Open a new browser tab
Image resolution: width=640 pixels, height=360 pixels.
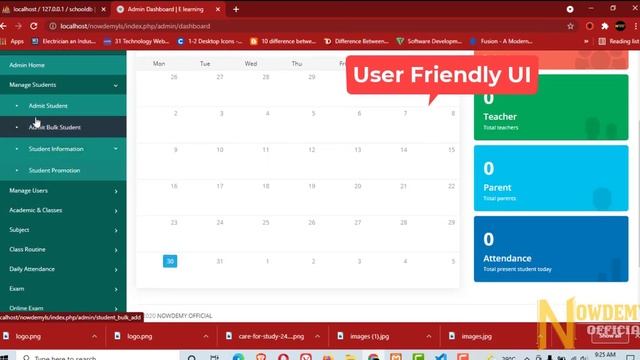click(x=236, y=9)
